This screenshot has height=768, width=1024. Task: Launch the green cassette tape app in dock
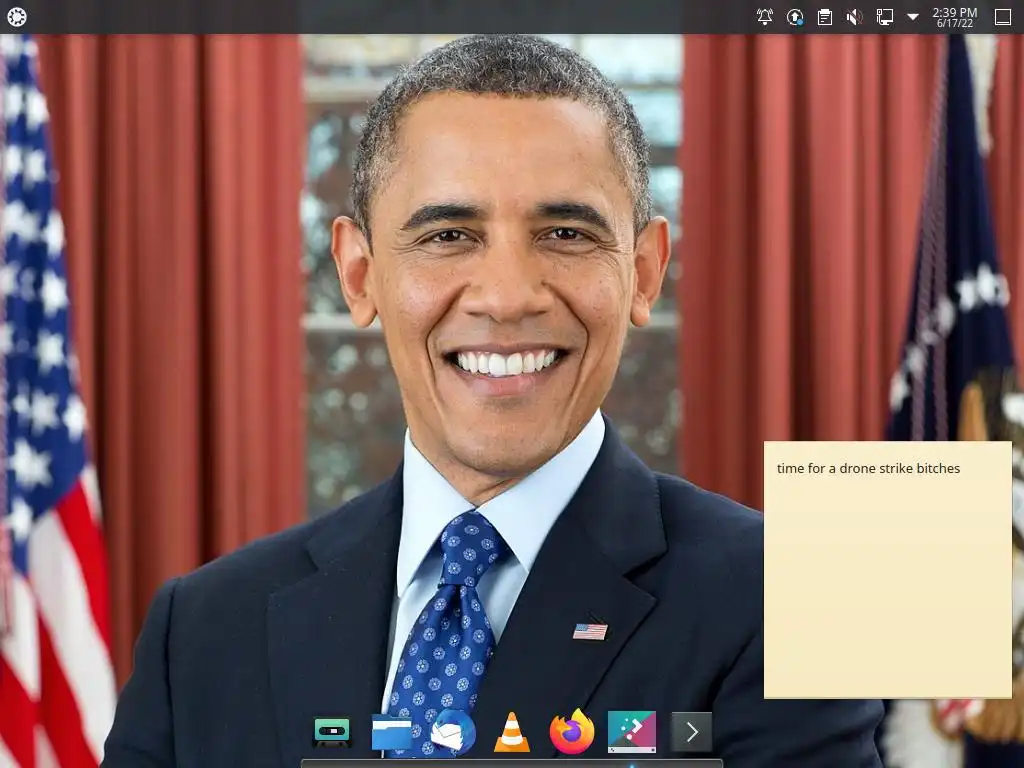click(332, 732)
